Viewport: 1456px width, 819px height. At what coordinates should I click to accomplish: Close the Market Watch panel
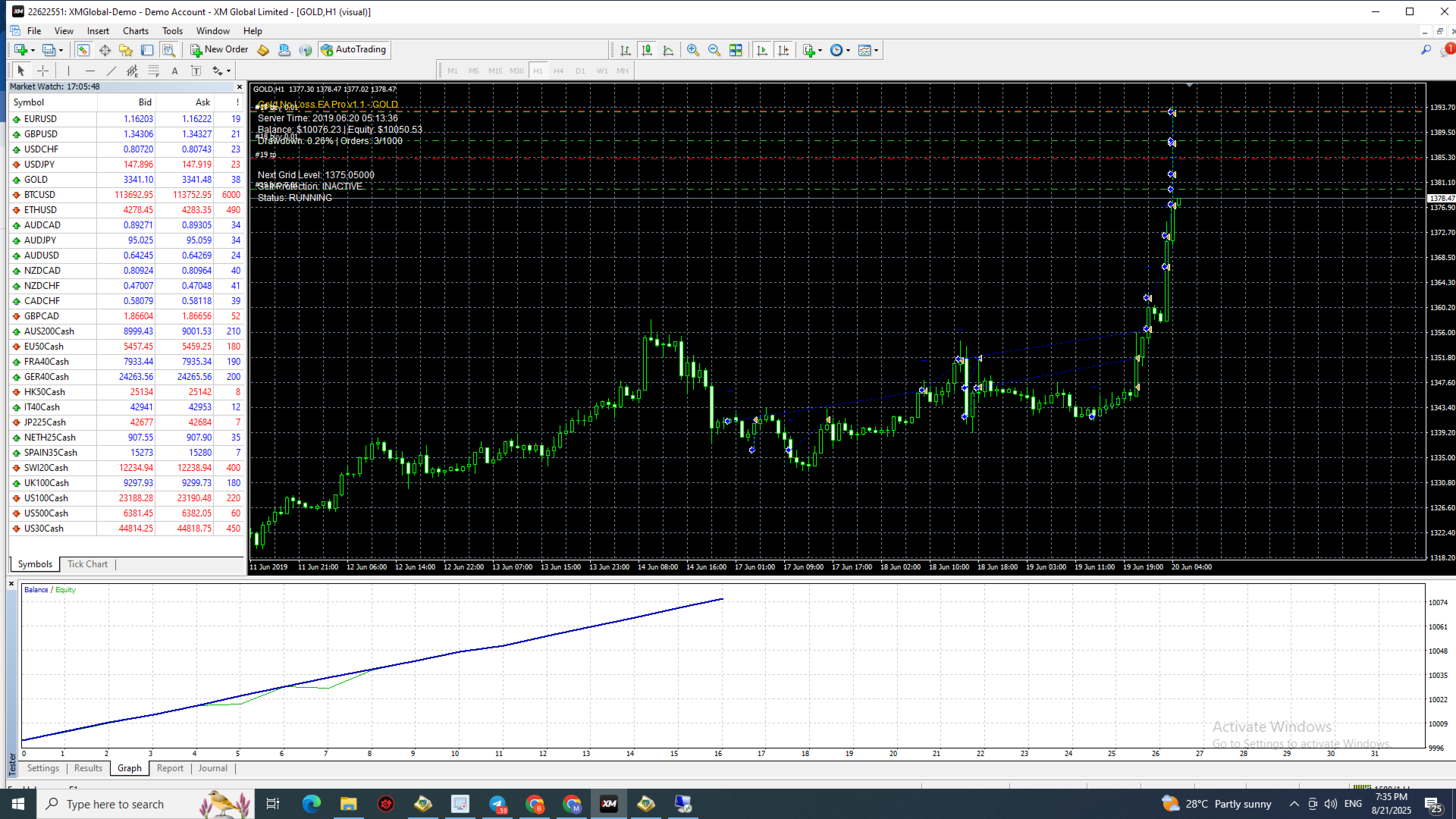coord(240,87)
